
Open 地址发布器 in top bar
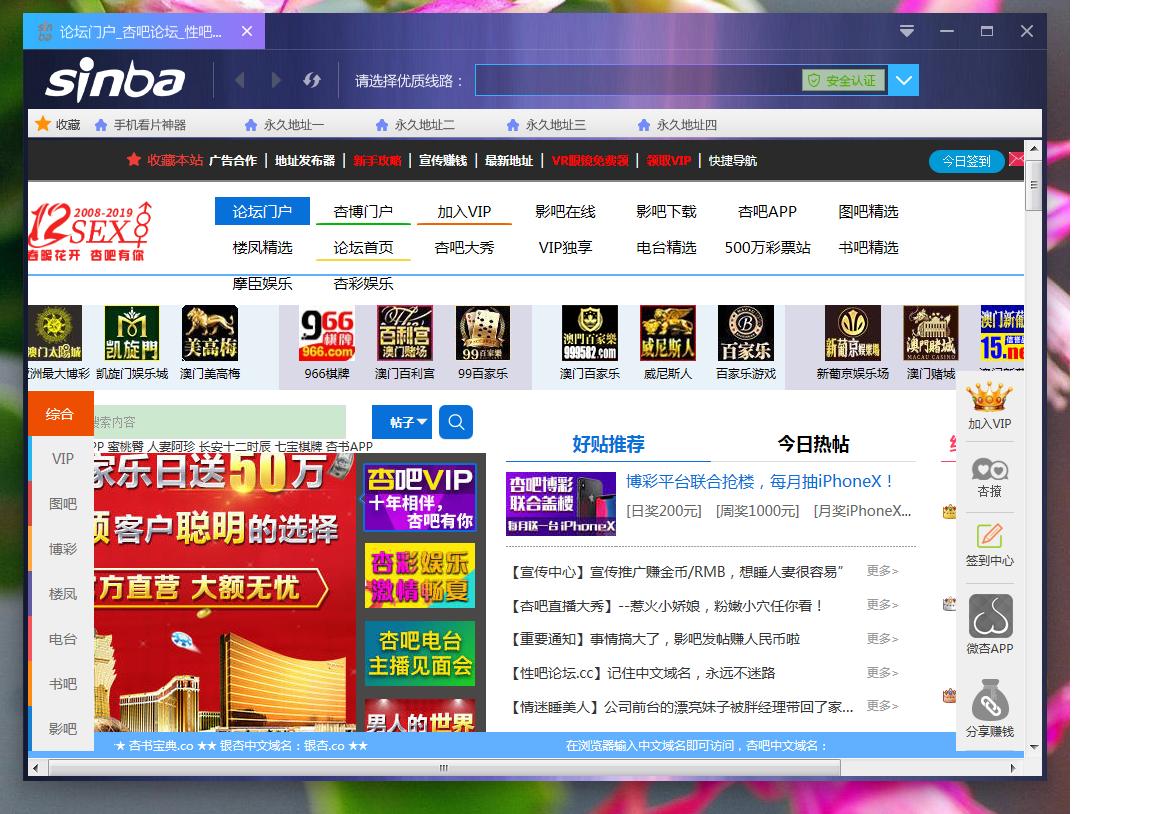(305, 160)
